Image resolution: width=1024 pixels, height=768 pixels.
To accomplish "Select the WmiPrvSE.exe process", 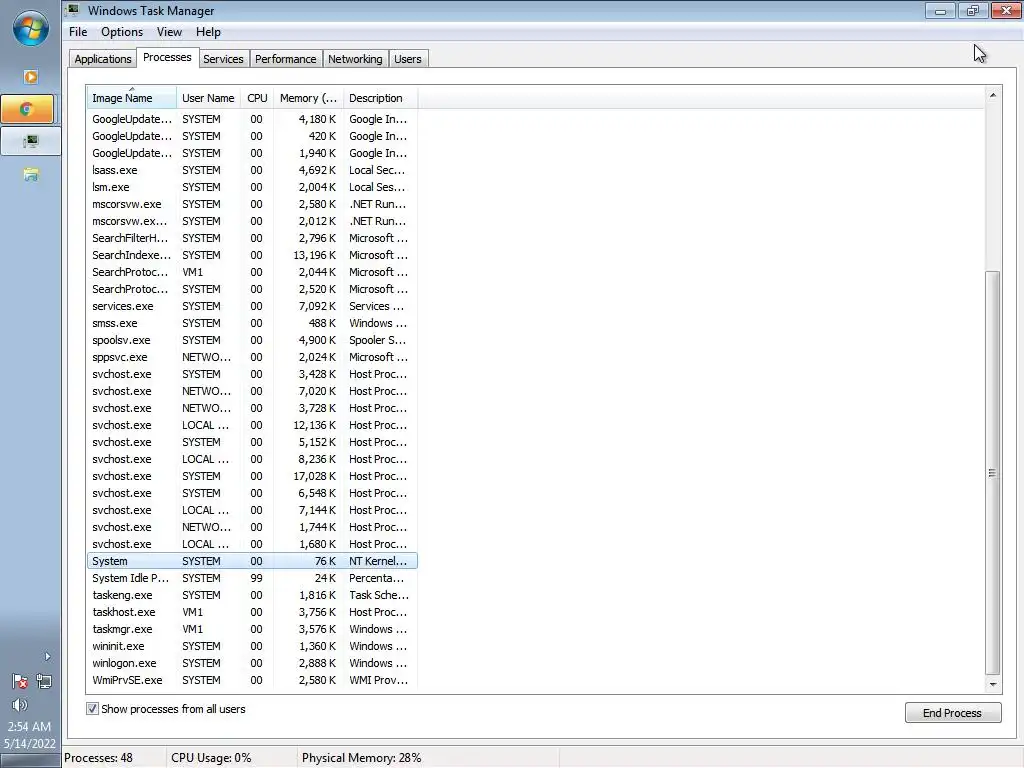I will (252, 680).
